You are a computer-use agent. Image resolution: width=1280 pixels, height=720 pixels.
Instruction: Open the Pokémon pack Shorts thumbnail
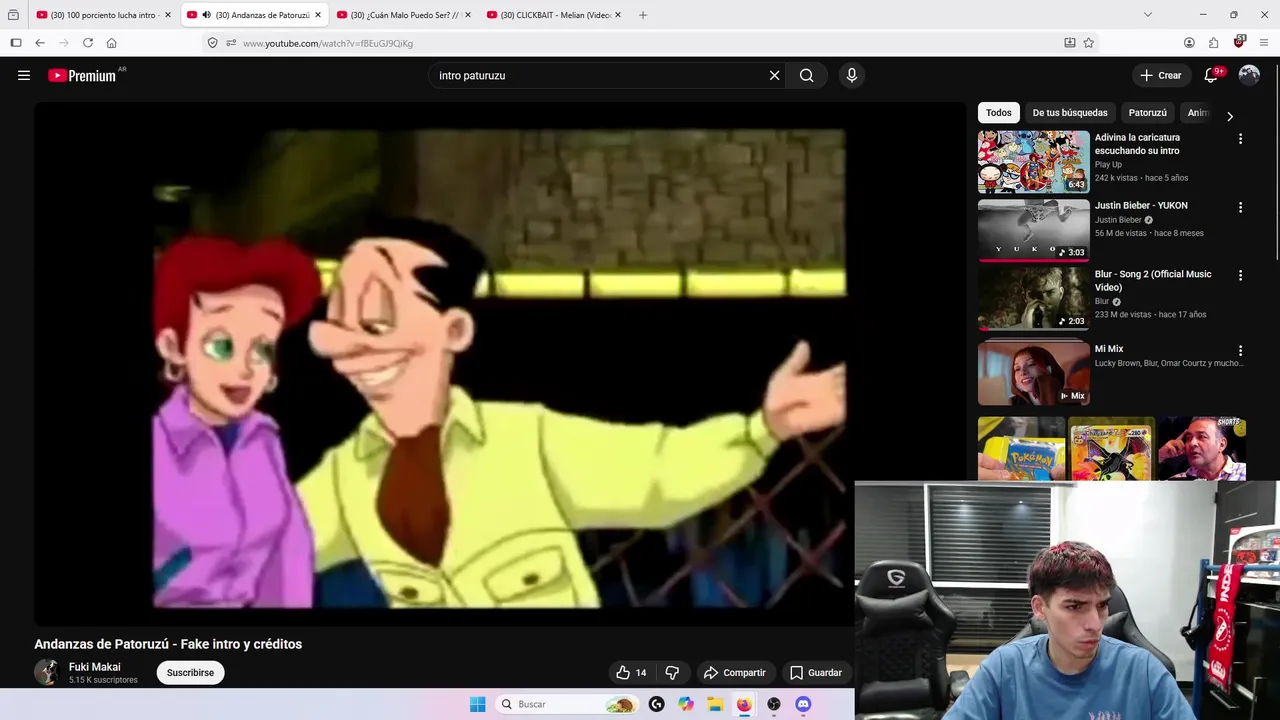(x=1021, y=449)
